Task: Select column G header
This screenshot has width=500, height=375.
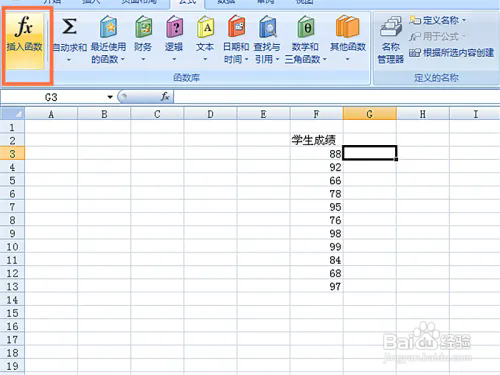Action: (370, 114)
